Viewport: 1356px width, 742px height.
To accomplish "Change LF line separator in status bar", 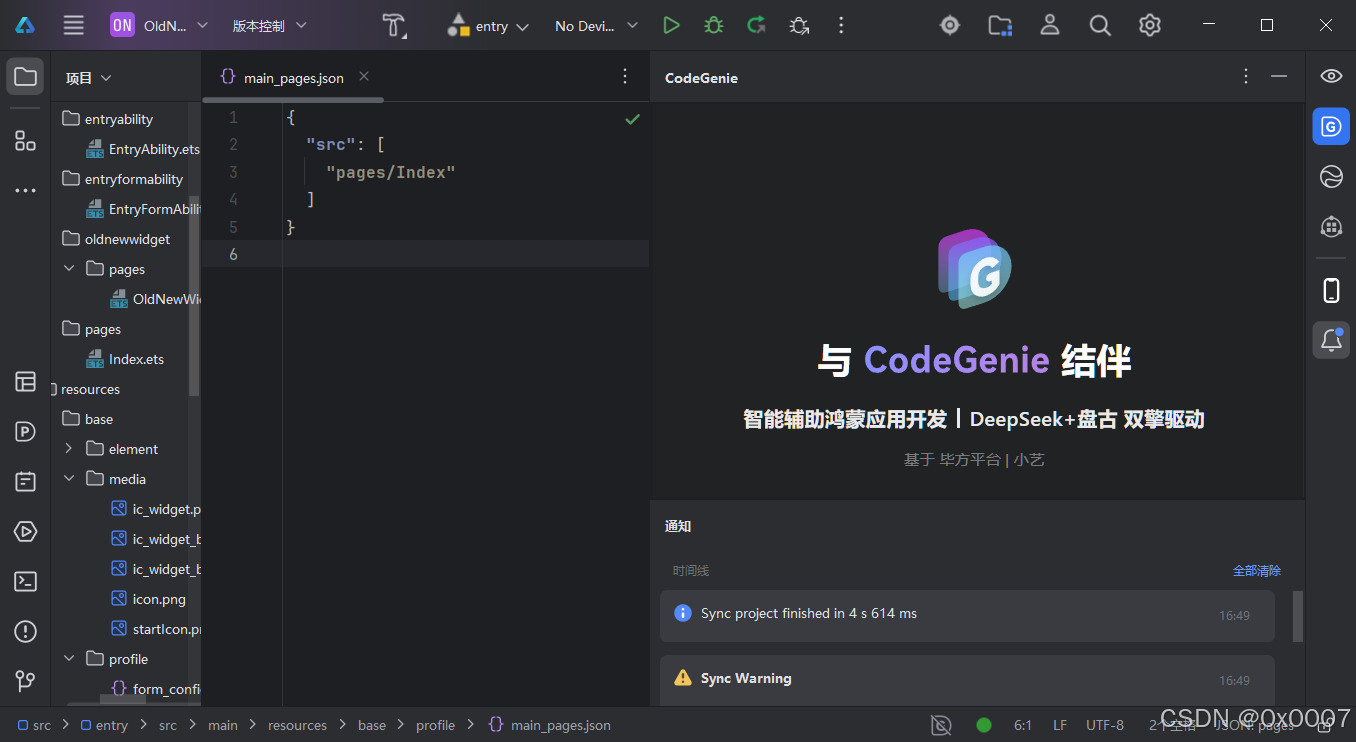I will [1060, 725].
